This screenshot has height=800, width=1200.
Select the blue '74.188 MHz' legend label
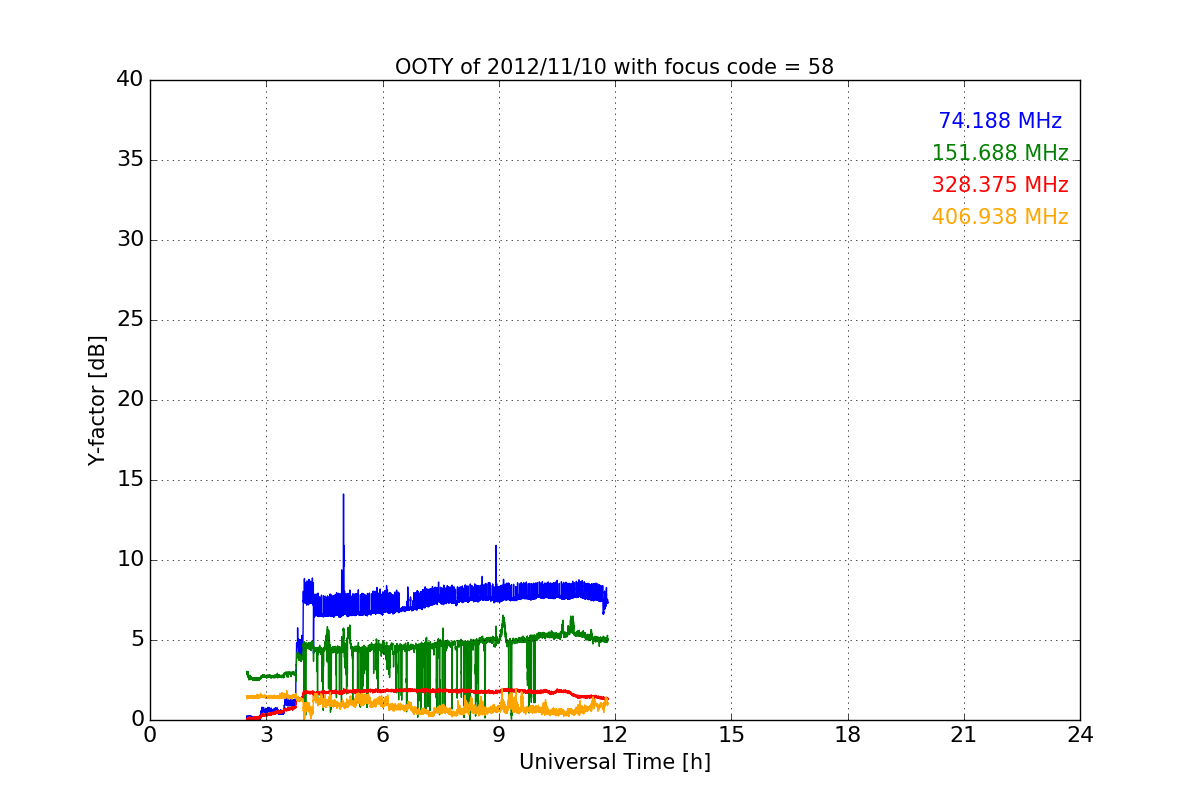(x=1000, y=121)
